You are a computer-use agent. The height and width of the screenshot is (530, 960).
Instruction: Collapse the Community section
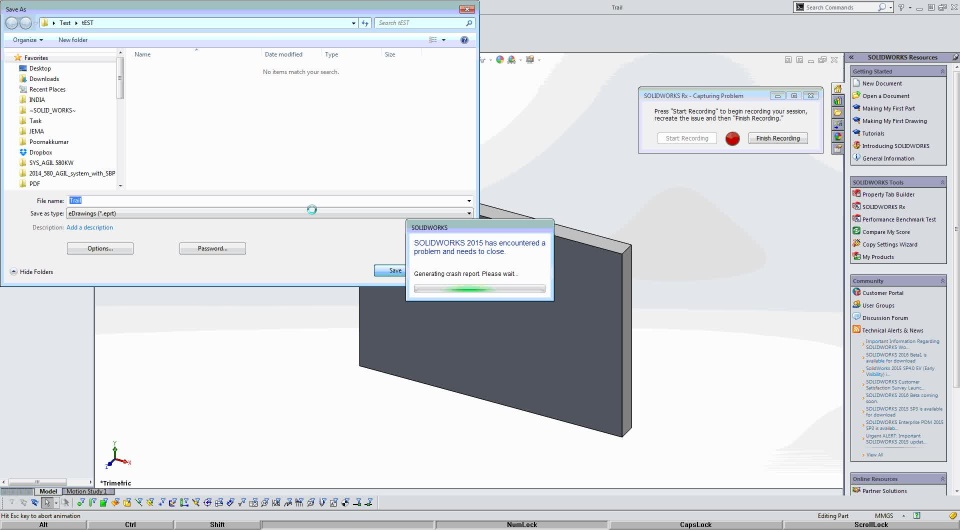tap(942, 281)
